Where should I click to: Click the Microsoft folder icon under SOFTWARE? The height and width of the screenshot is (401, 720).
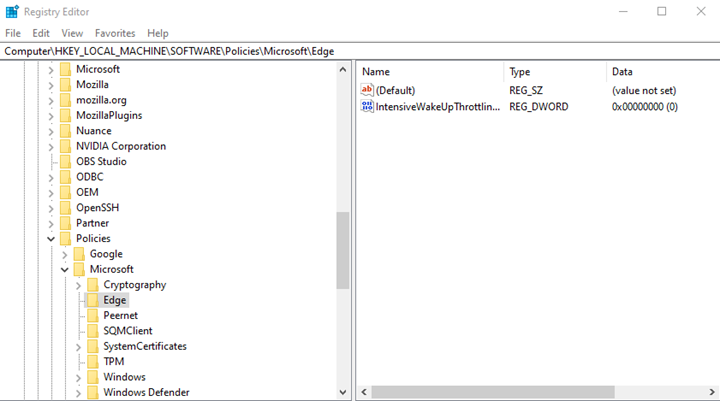[66, 69]
